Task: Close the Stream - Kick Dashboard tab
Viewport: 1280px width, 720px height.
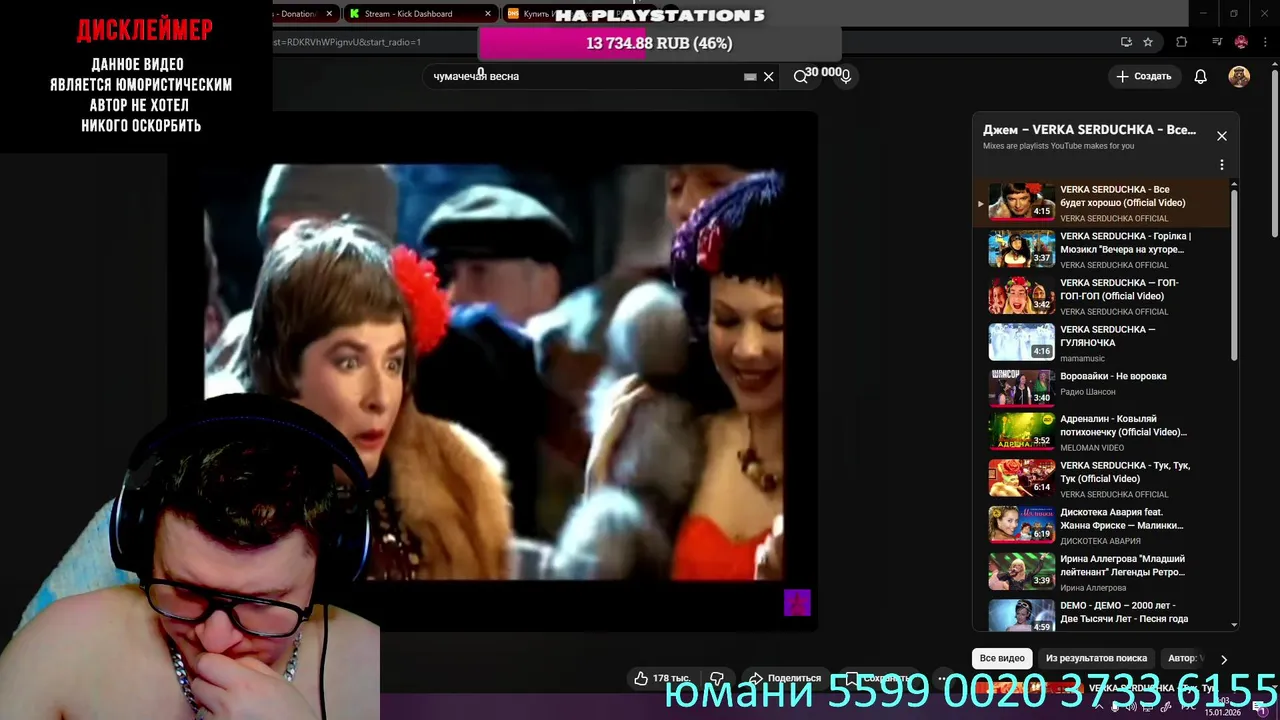Action: pos(488,14)
